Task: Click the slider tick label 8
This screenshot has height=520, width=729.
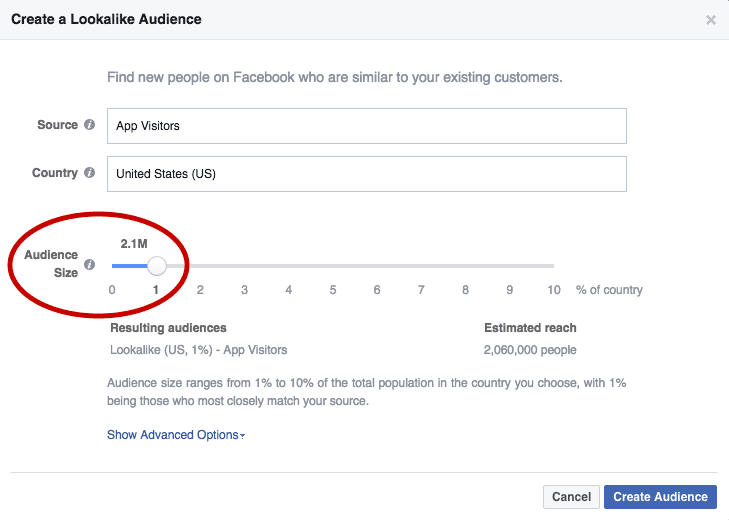Action: [x=465, y=290]
